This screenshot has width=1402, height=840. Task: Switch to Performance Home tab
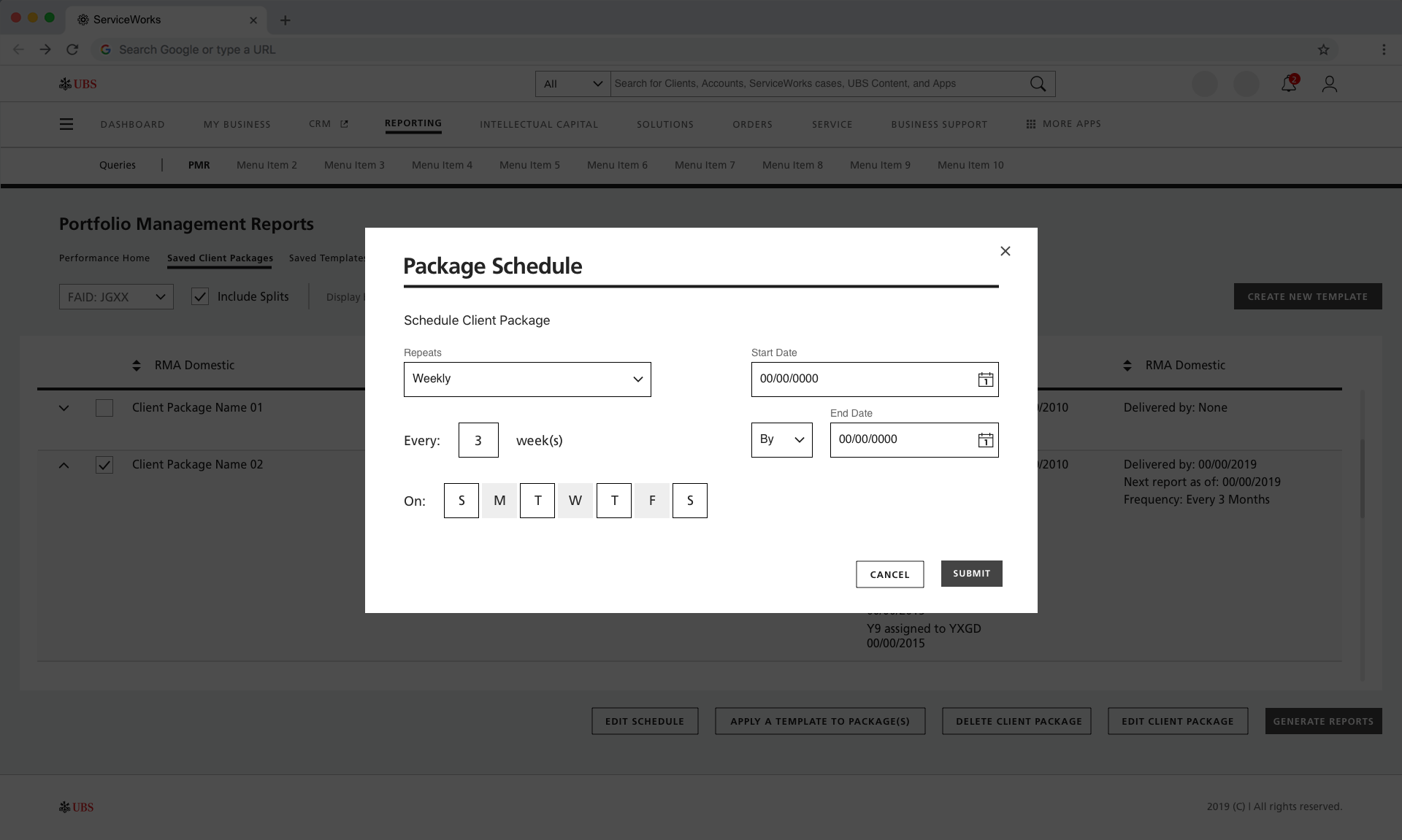click(x=104, y=258)
